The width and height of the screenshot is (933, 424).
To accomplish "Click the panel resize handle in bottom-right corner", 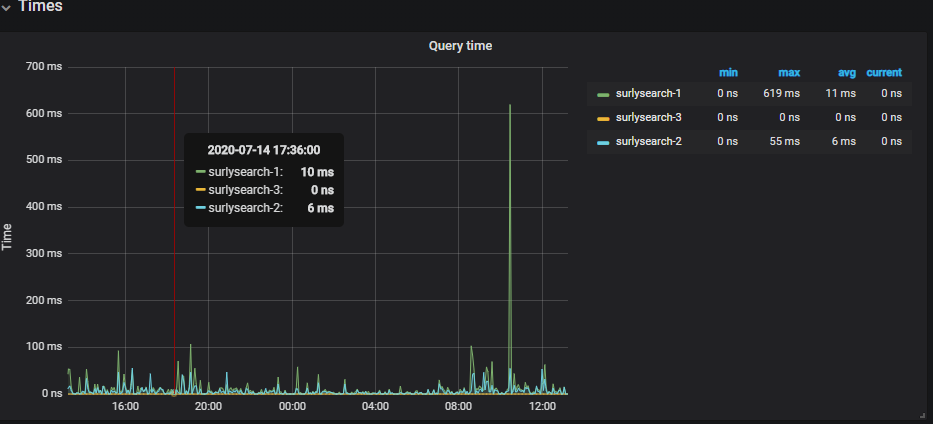I will point(921,413).
